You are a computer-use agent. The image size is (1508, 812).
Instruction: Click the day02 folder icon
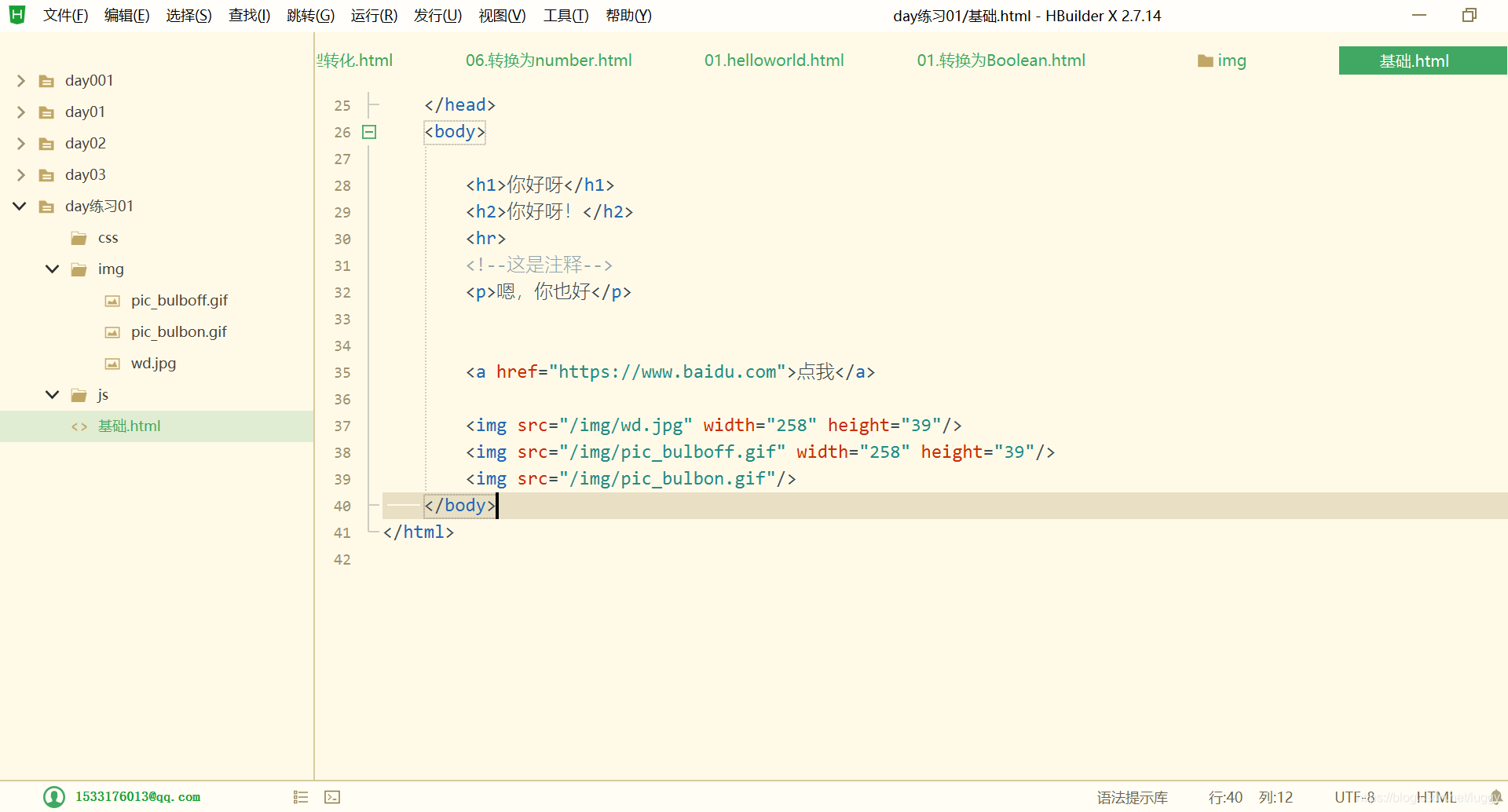(x=47, y=144)
